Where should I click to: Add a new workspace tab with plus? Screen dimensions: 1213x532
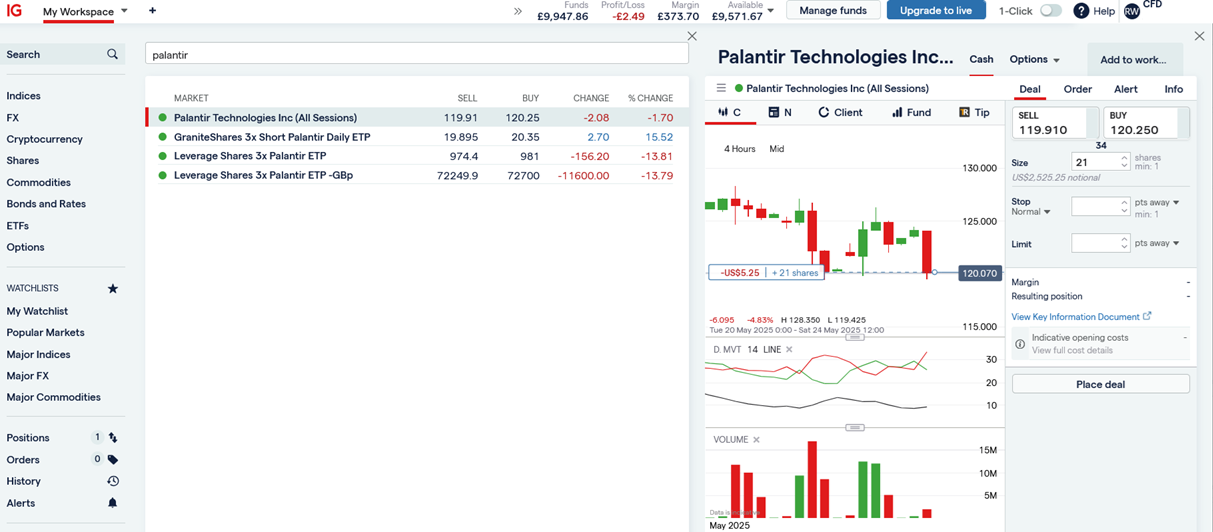[152, 11]
